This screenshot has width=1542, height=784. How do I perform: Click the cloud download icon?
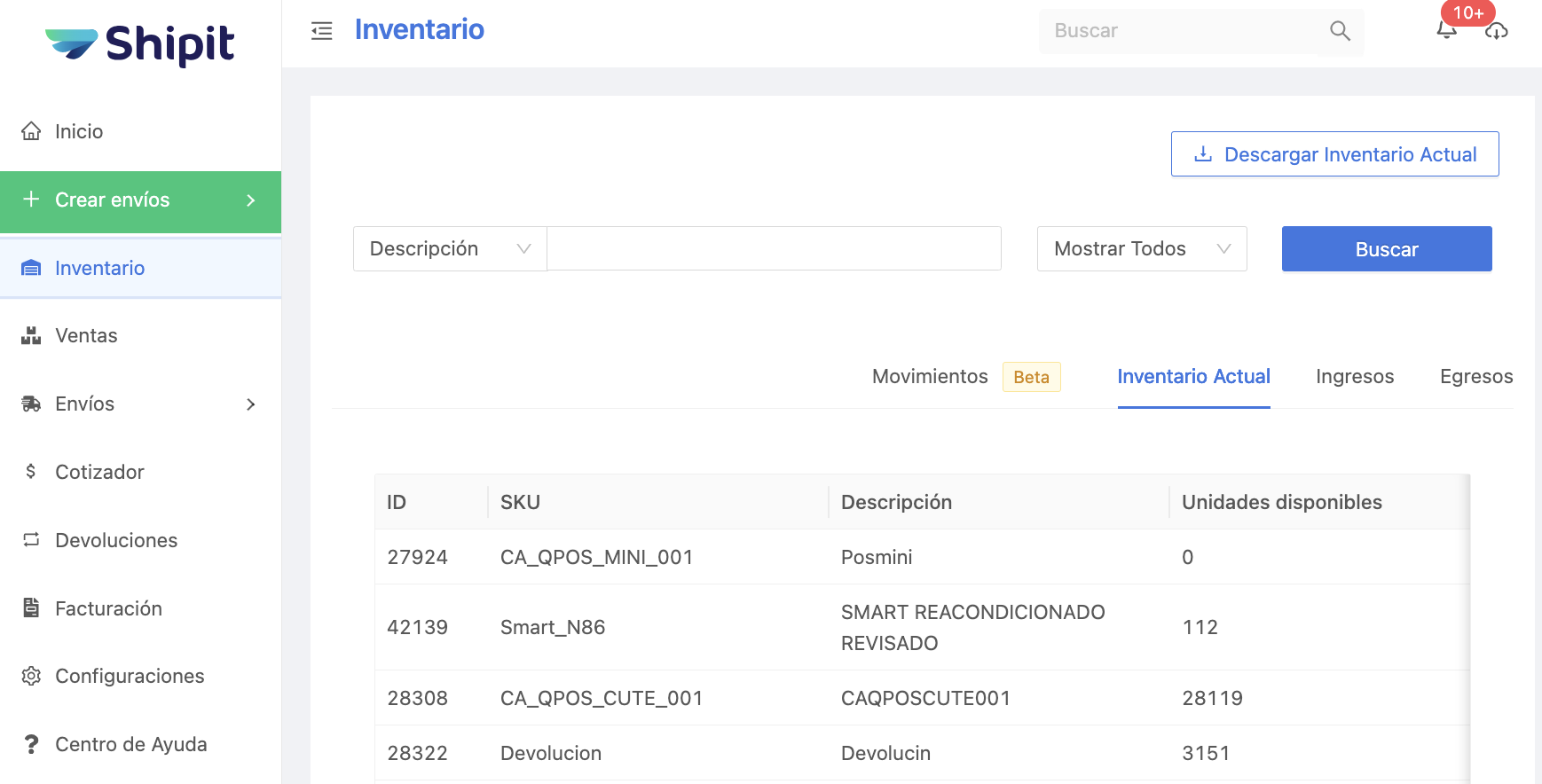(1497, 32)
